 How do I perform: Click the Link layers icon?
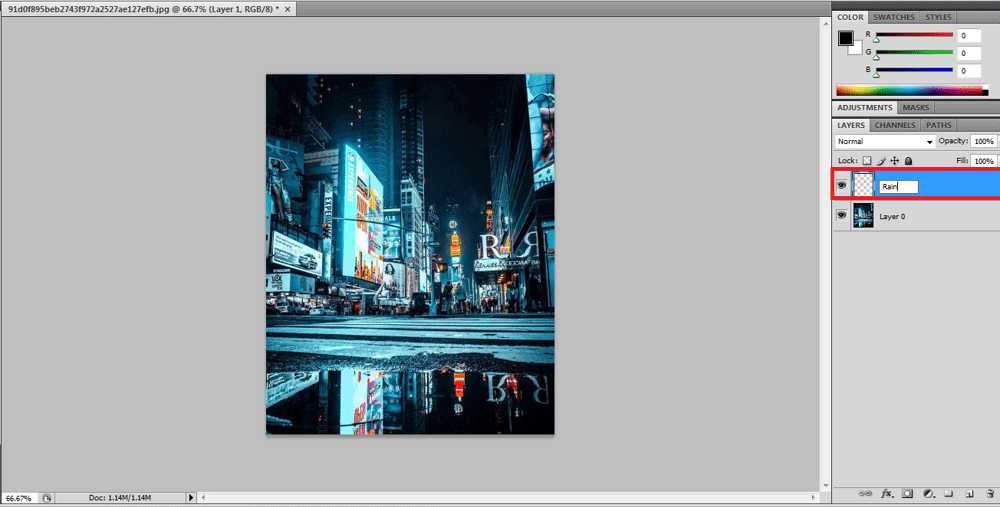tap(865, 494)
